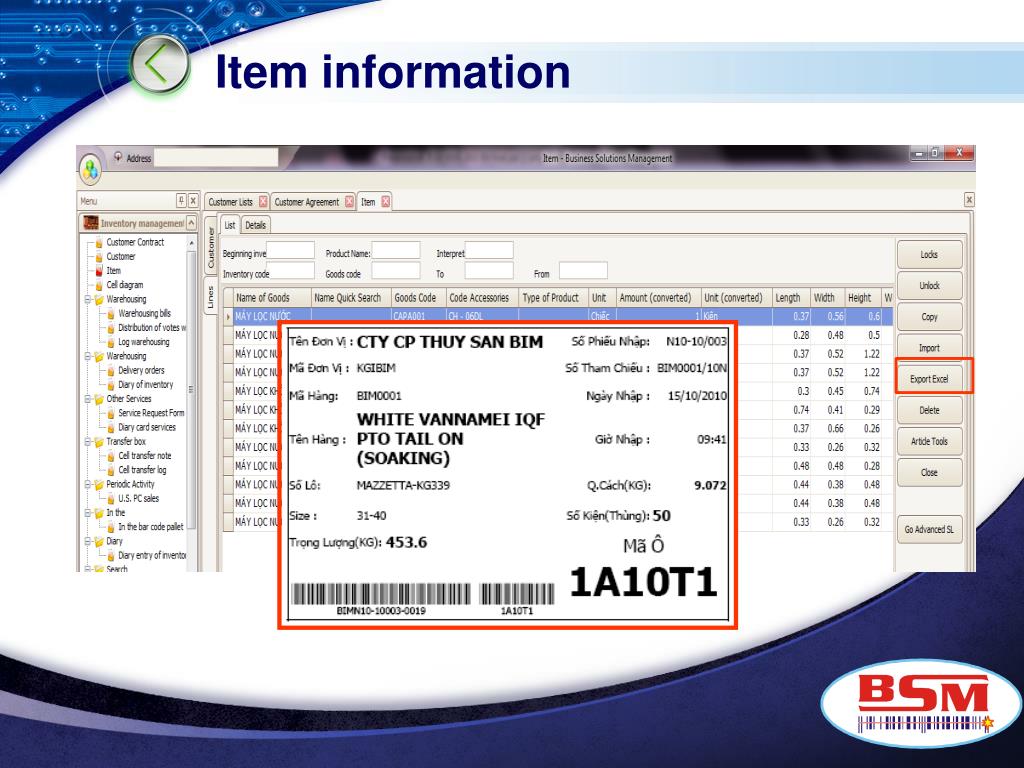Focus the Product Name filter field
Viewport: 1024px width, 768px height.
click(x=396, y=251)
